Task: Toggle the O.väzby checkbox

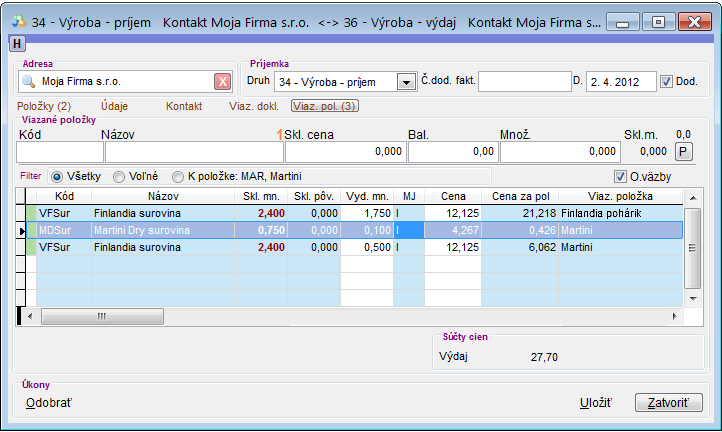Action: tap(621, 176)
